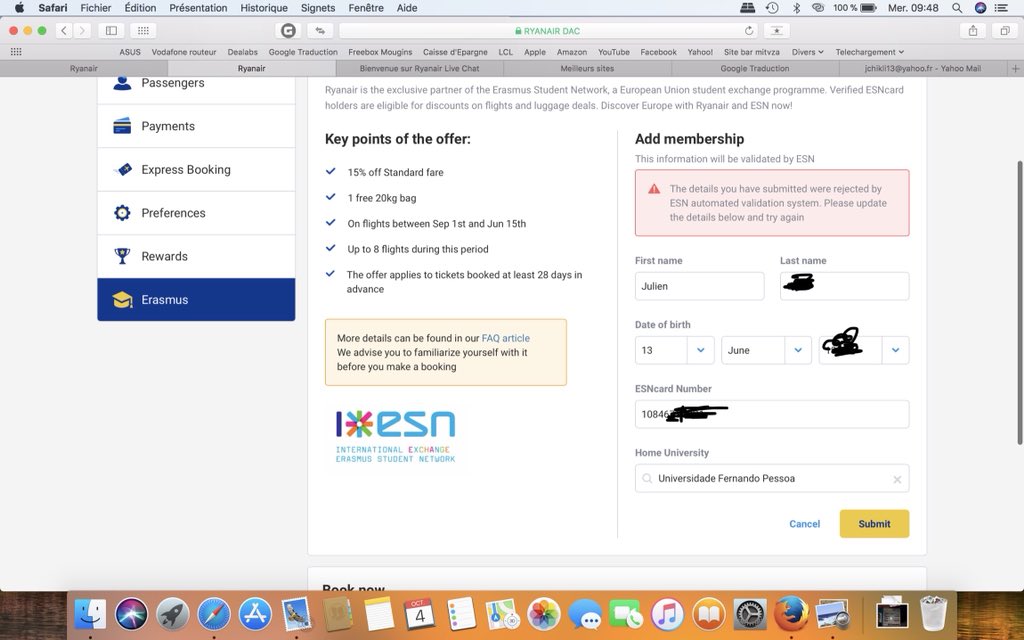Open the Erasmus sidebar section
Screen dimensions: 1024x640
coord(196,300)
